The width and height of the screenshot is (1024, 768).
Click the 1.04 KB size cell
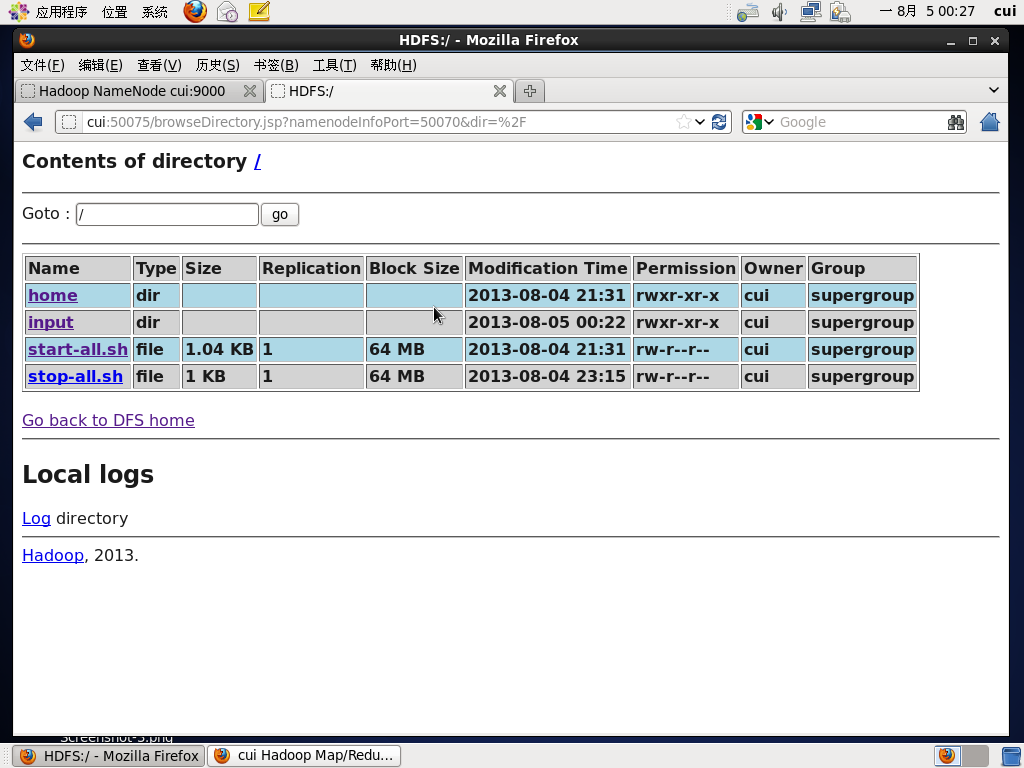coord(219,349)
